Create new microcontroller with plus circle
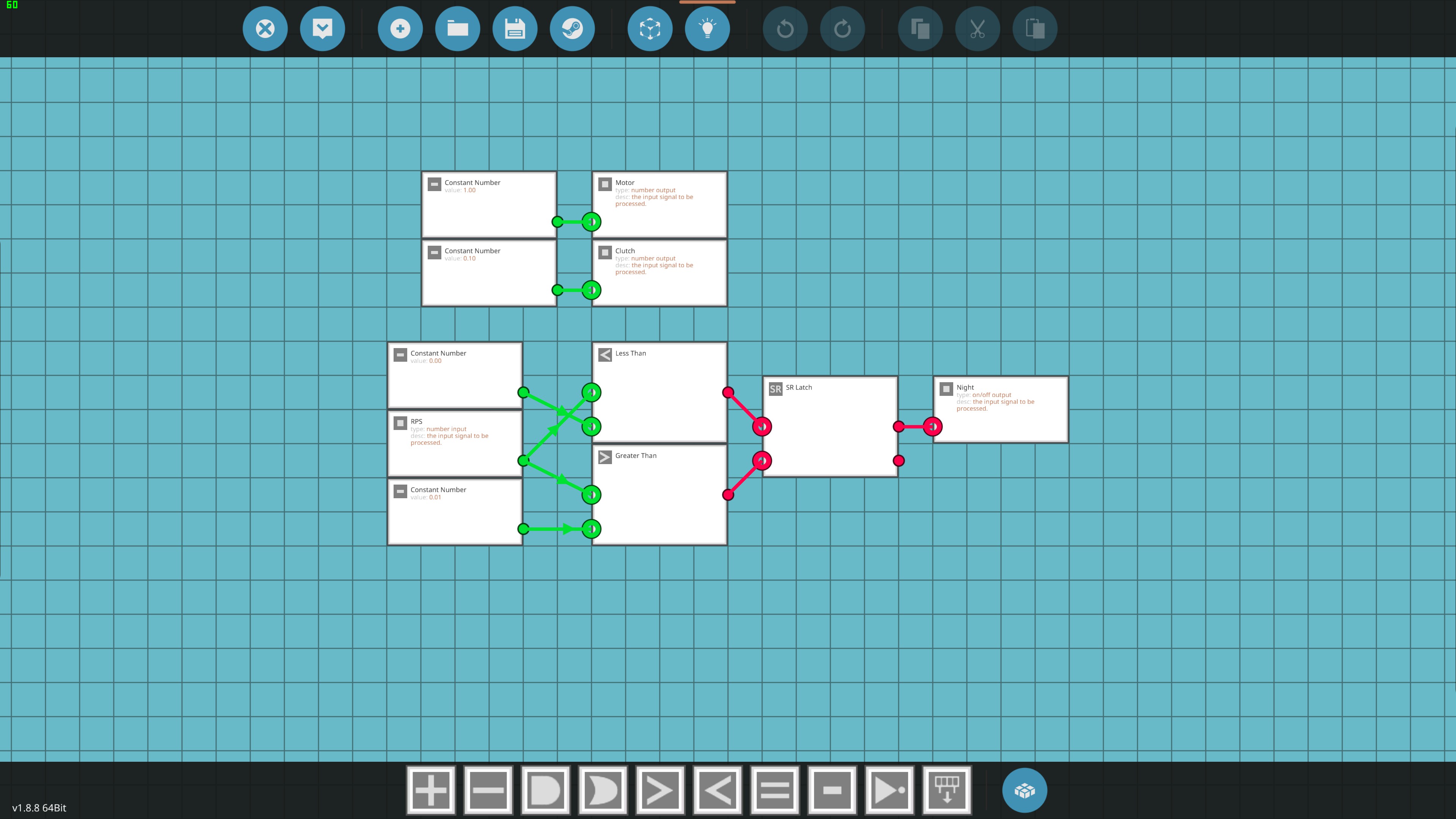Image resolution: width=1456 pixels, height=819 pixels. (400, 29)
